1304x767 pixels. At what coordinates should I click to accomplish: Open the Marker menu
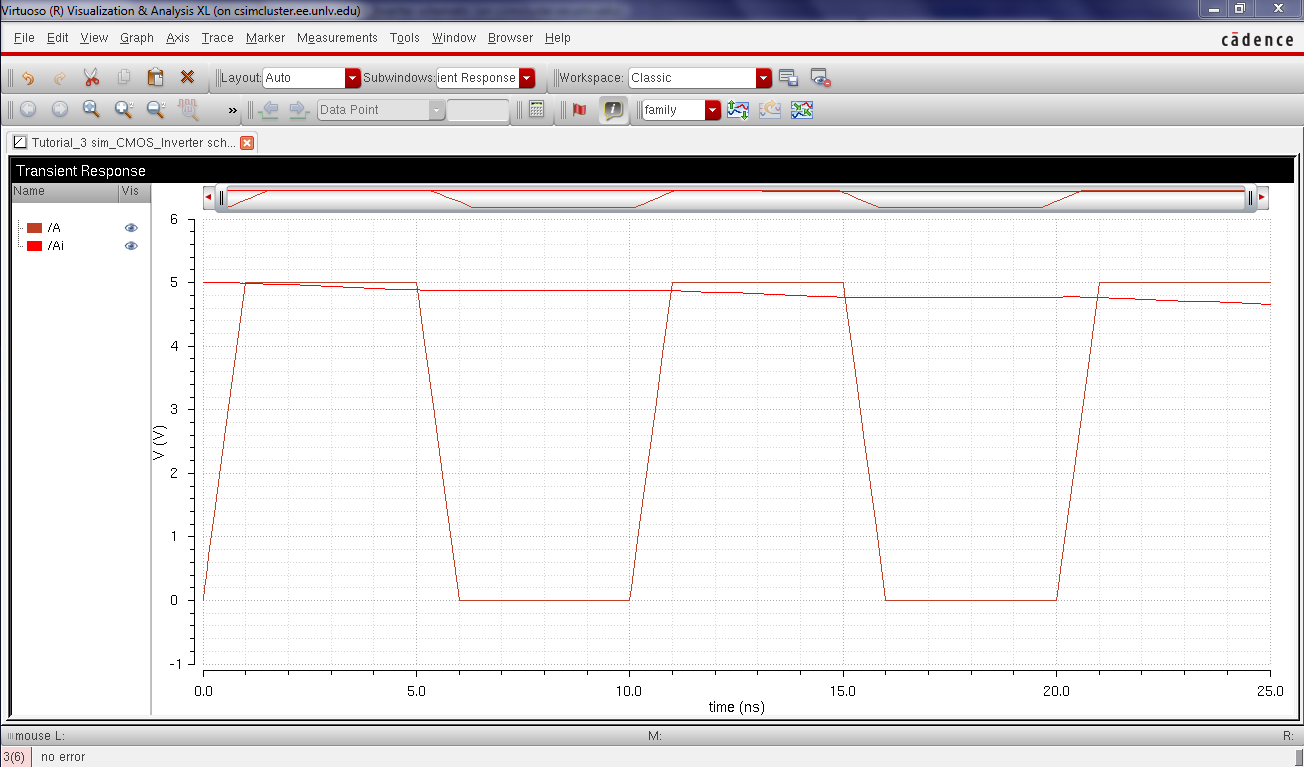click(265, 38)
